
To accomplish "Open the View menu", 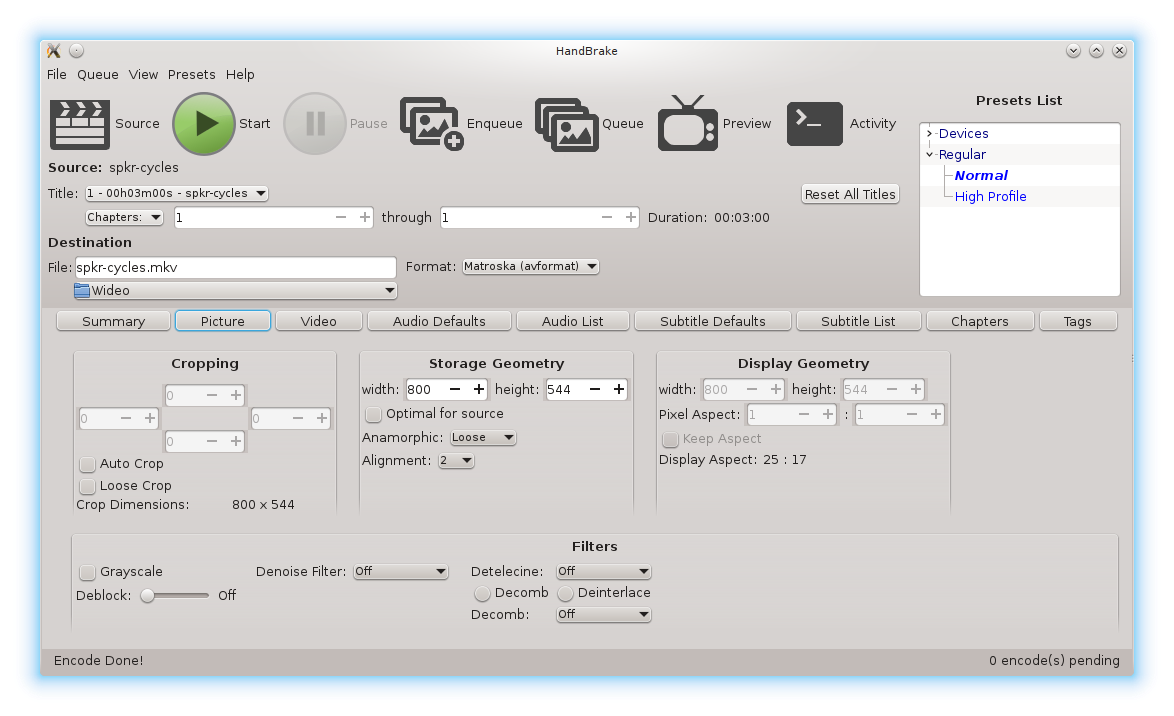I will (x=143, y=74).
